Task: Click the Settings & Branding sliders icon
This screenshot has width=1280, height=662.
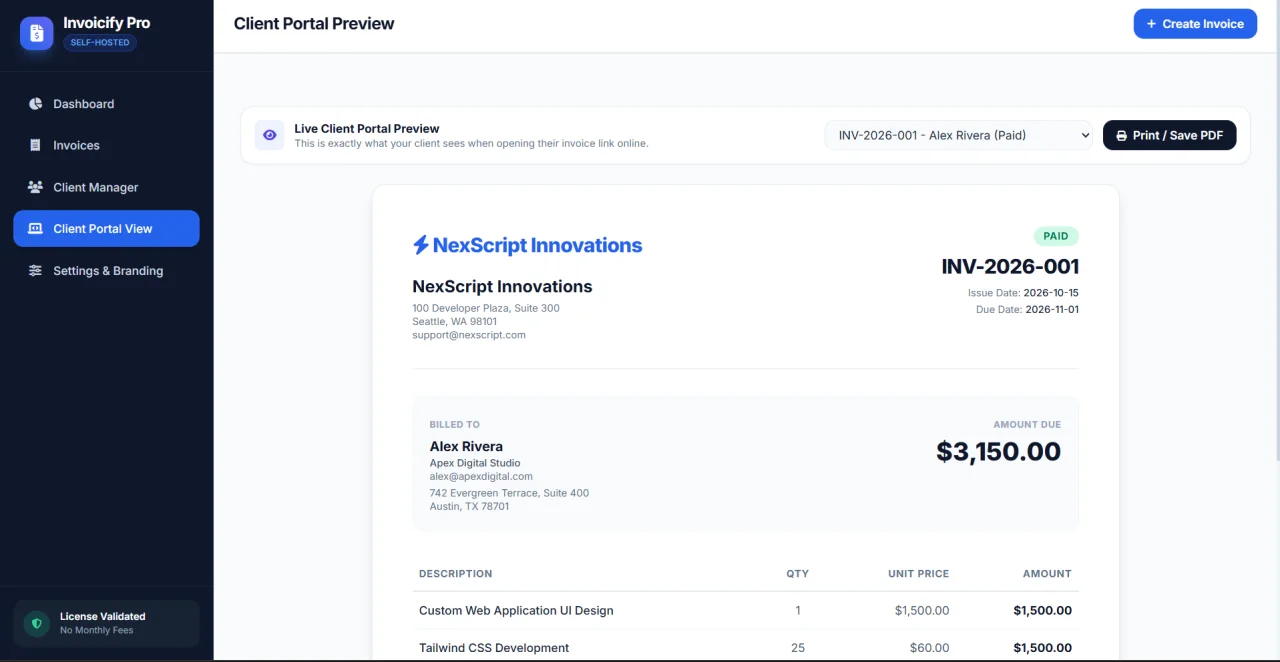Action: click(x=35, y=271)
